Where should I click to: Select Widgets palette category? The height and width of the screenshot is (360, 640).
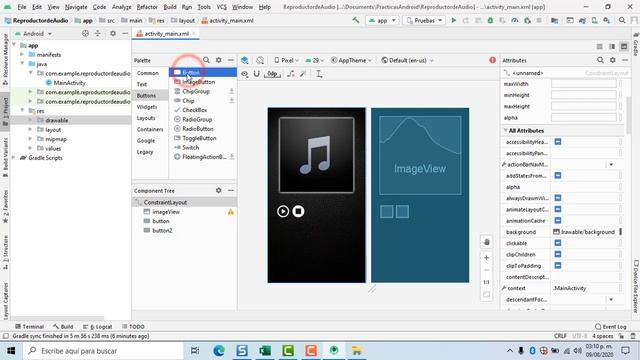tap(147, 107)
